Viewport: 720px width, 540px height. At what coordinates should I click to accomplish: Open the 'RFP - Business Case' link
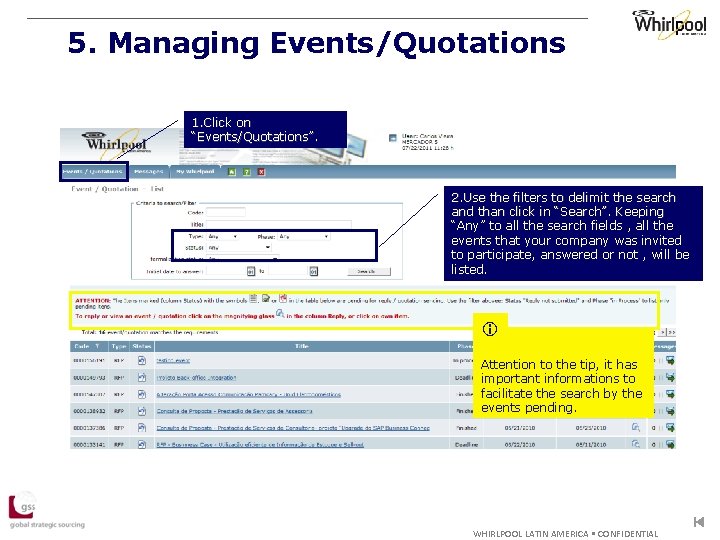260,444
